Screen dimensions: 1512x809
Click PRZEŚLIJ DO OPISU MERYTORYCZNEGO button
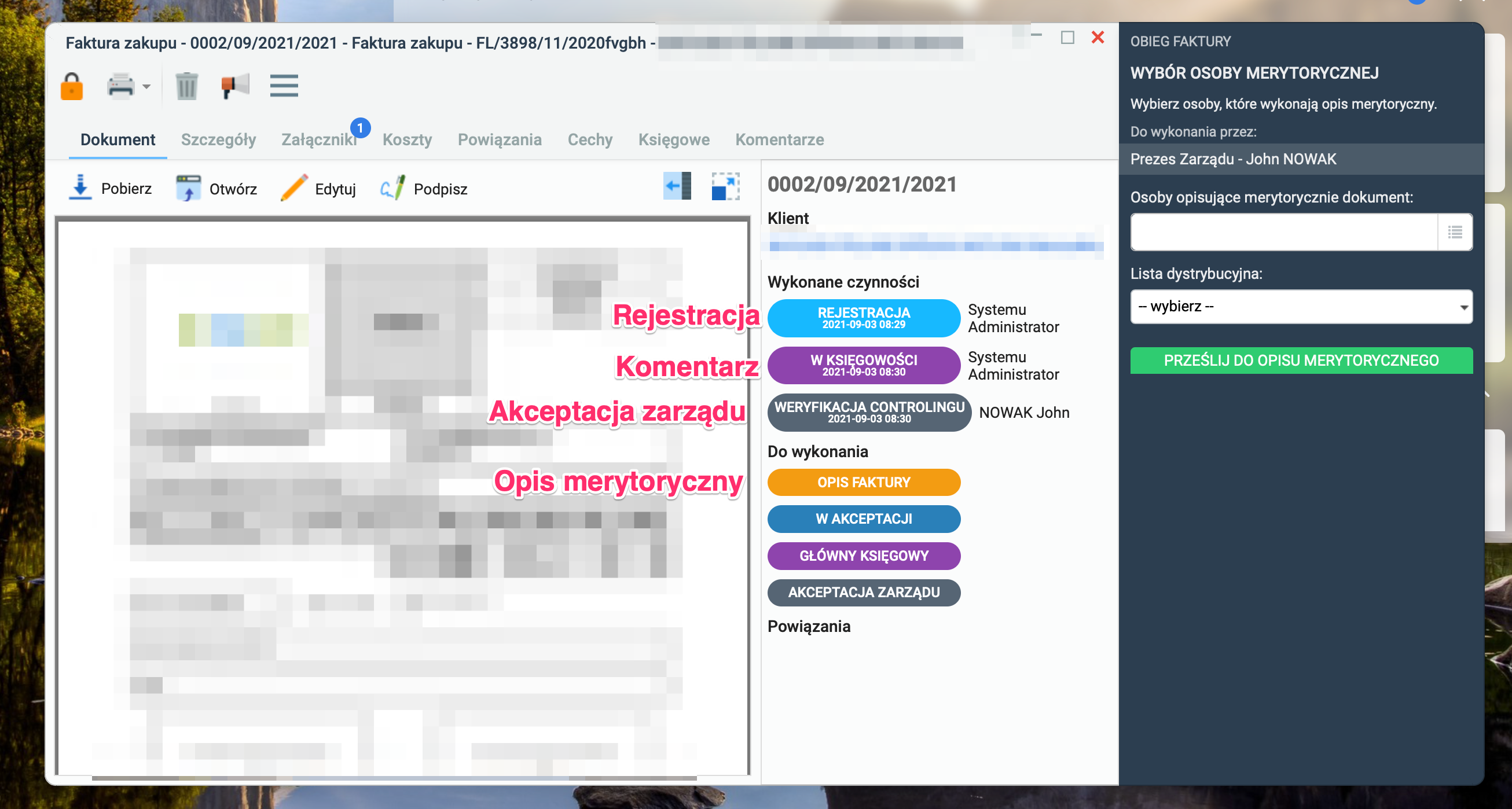tap(1301, 361)
